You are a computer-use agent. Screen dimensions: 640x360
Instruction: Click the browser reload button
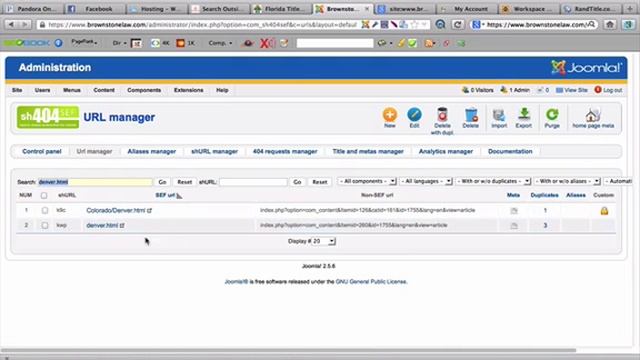pos(458,24)
